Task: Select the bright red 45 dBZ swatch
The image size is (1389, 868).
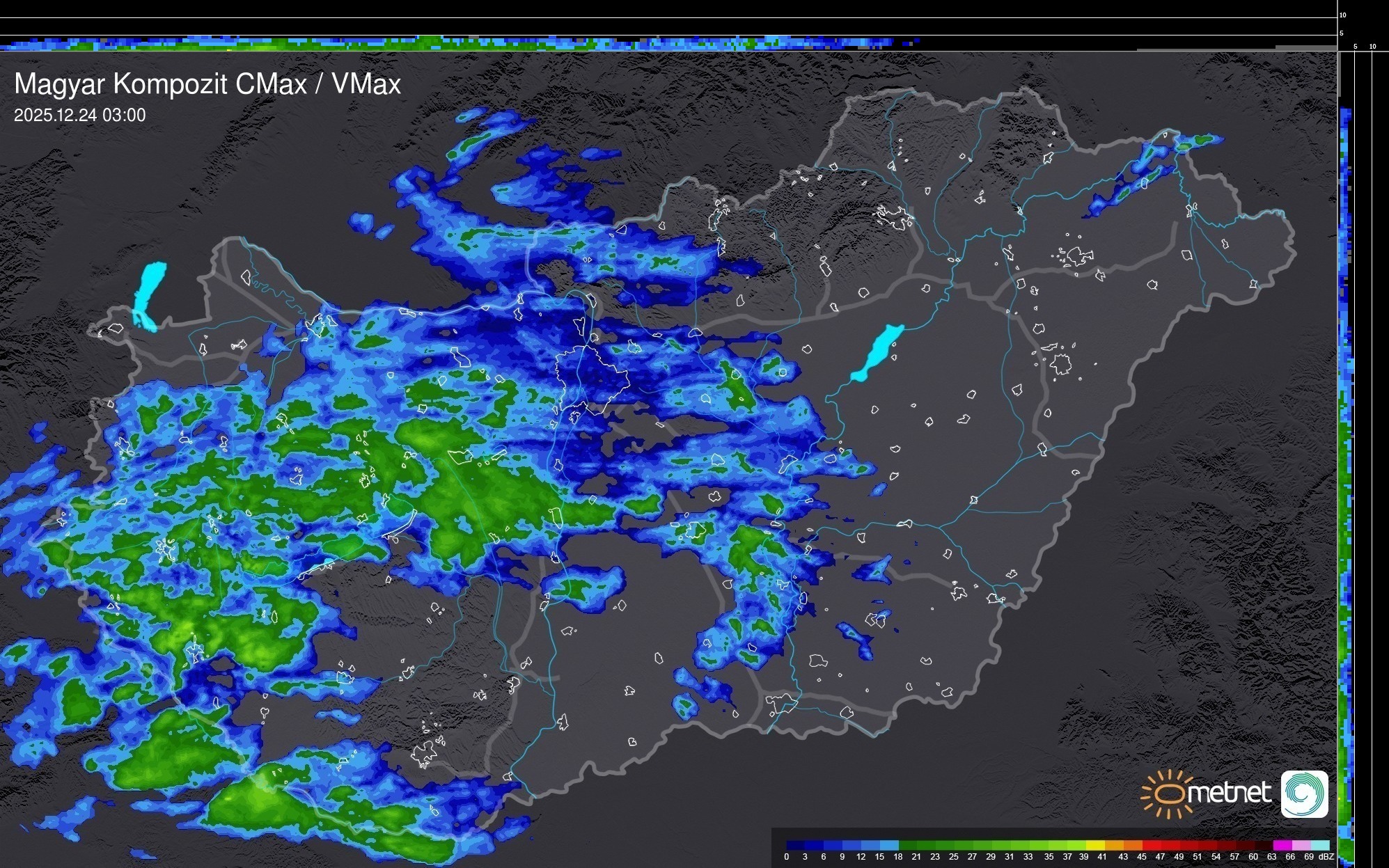Action: coord(1152,846)
